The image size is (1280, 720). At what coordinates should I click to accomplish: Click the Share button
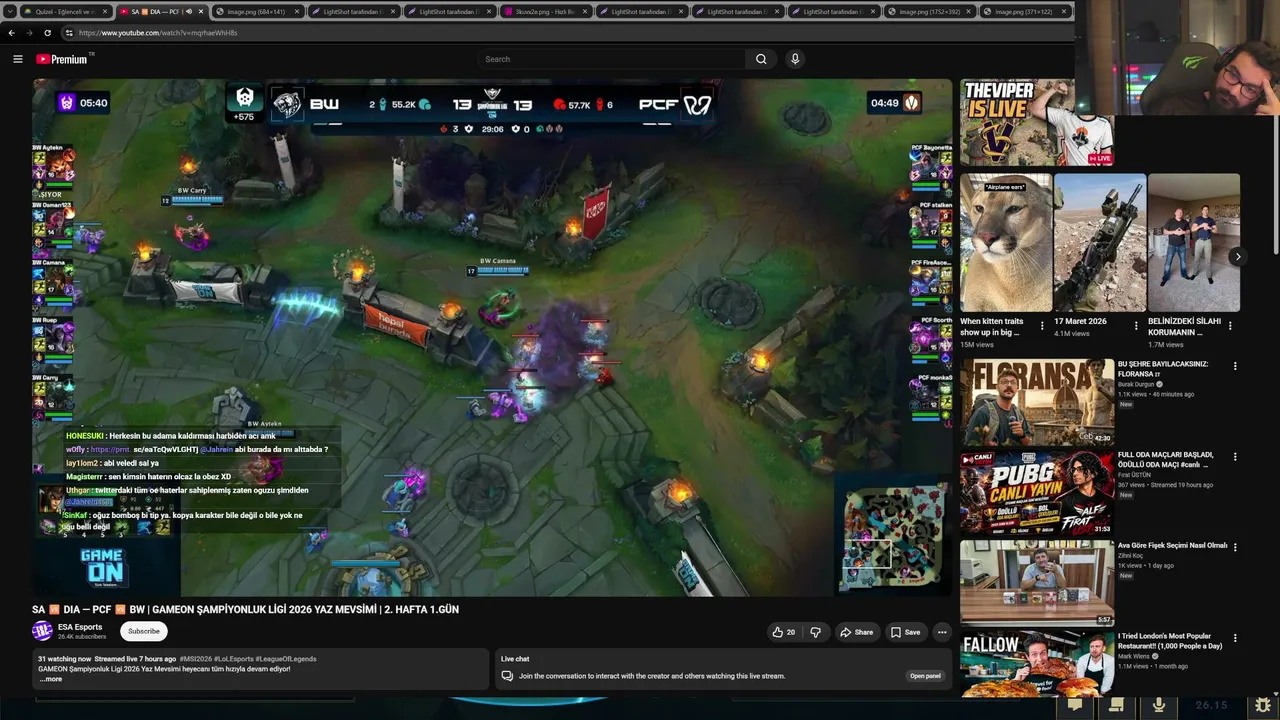pos(856,632)
